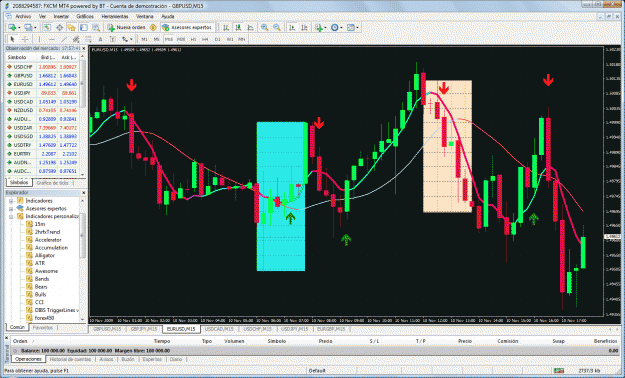Click the zoom in magnifier icon
The width and height of the screenshot is (625, 378).
(x=264, y=28)
